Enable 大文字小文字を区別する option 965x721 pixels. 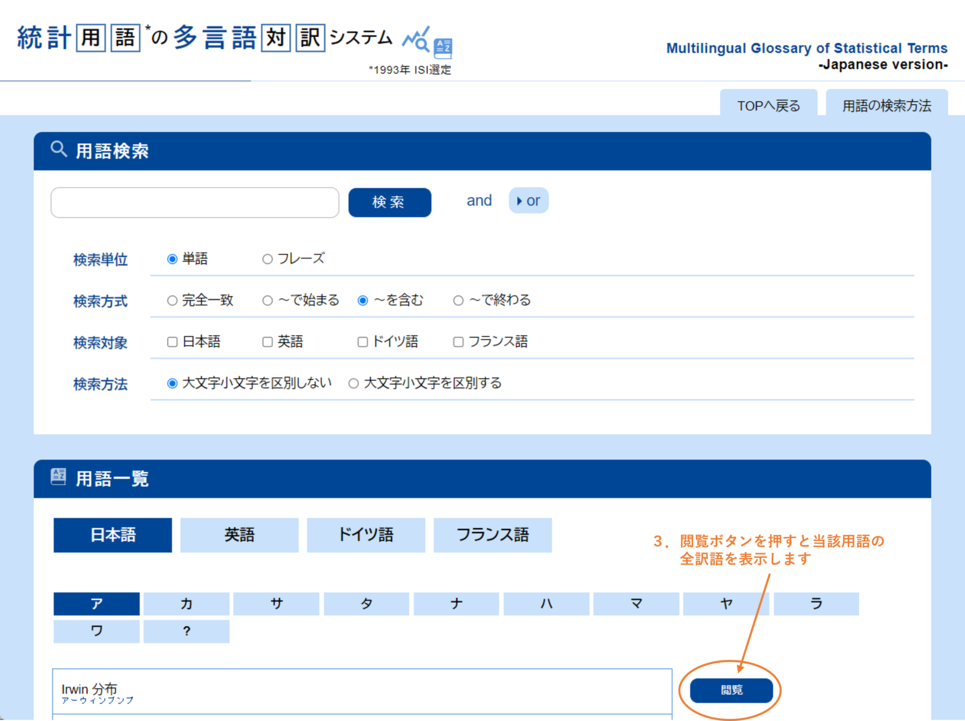pyautogui.click(x=353, y=383)
